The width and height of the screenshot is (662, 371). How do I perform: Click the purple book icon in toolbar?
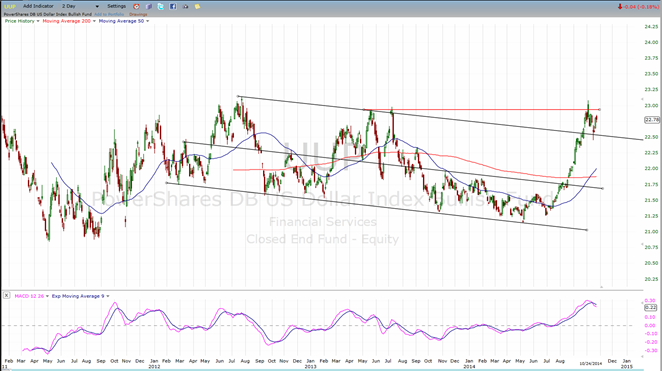tap(149, 6)
